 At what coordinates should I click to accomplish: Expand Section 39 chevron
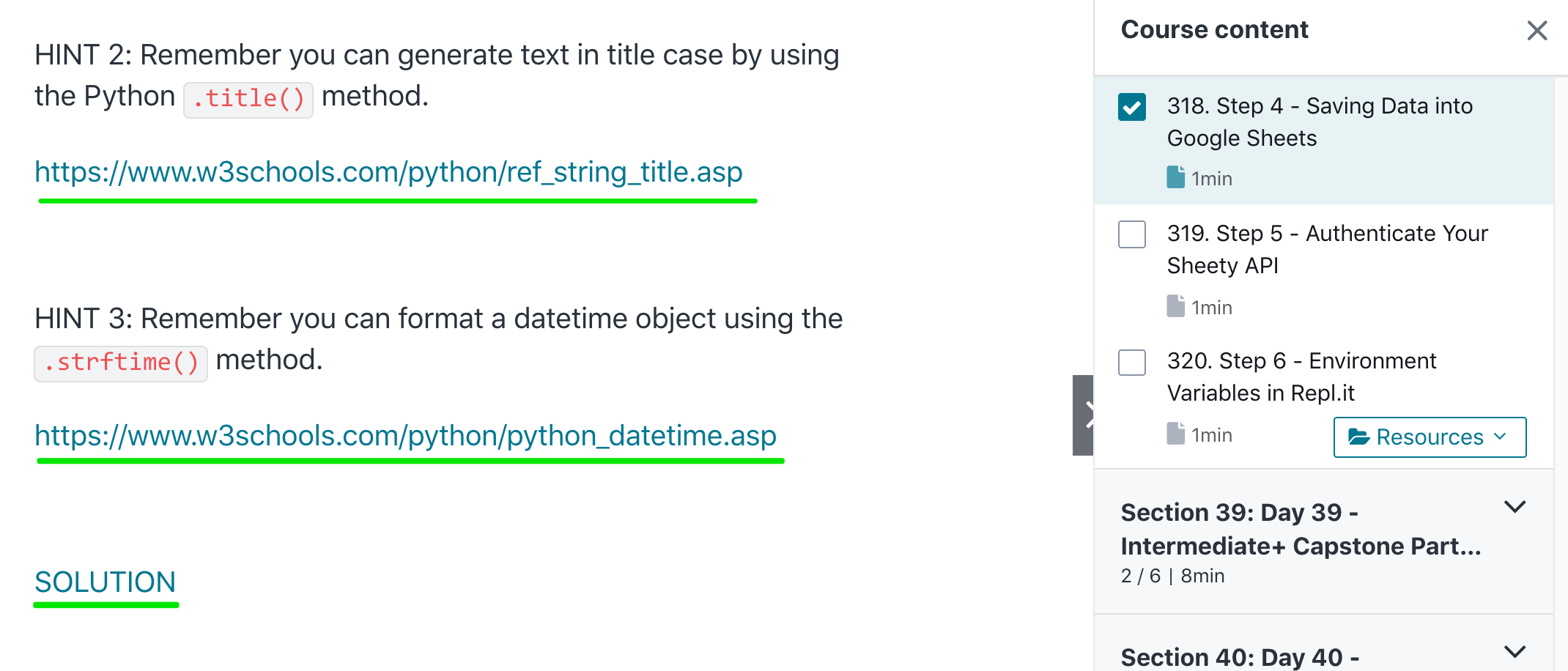click(1515, 507)
